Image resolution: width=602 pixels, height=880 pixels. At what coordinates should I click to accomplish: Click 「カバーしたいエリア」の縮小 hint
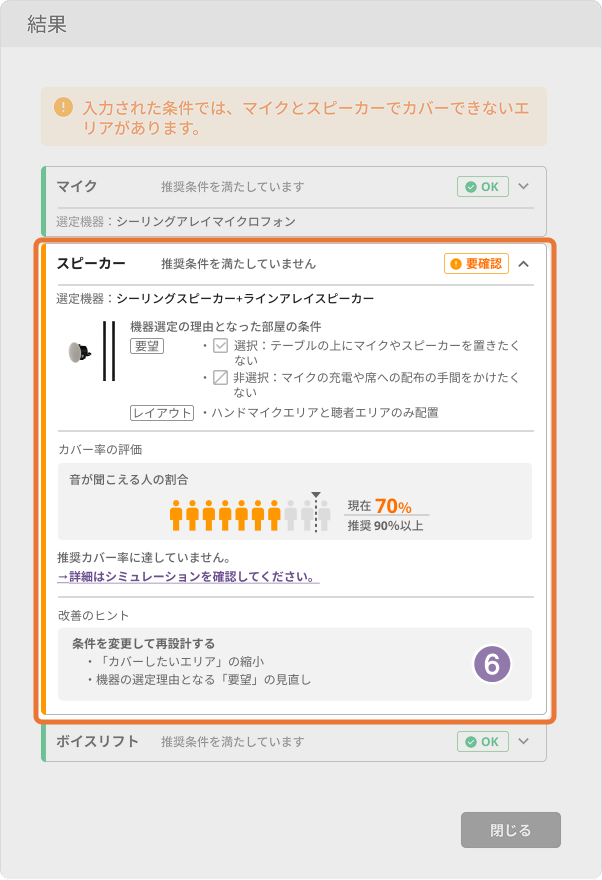tap(182, 662)
